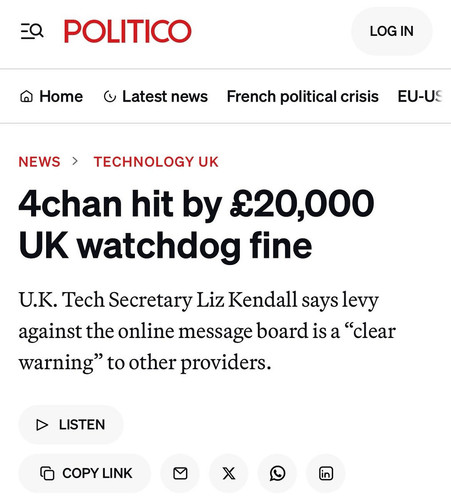Open the menu and search icon
Viewport: 451px width, 500px height.
click(x=32, y=31)
